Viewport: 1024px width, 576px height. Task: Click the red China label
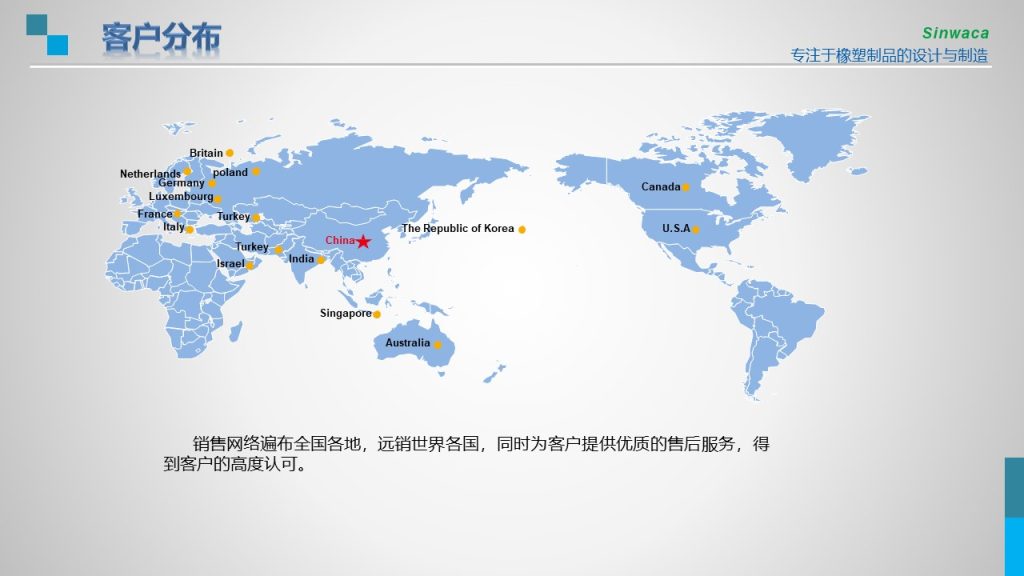tap(340, 240)
